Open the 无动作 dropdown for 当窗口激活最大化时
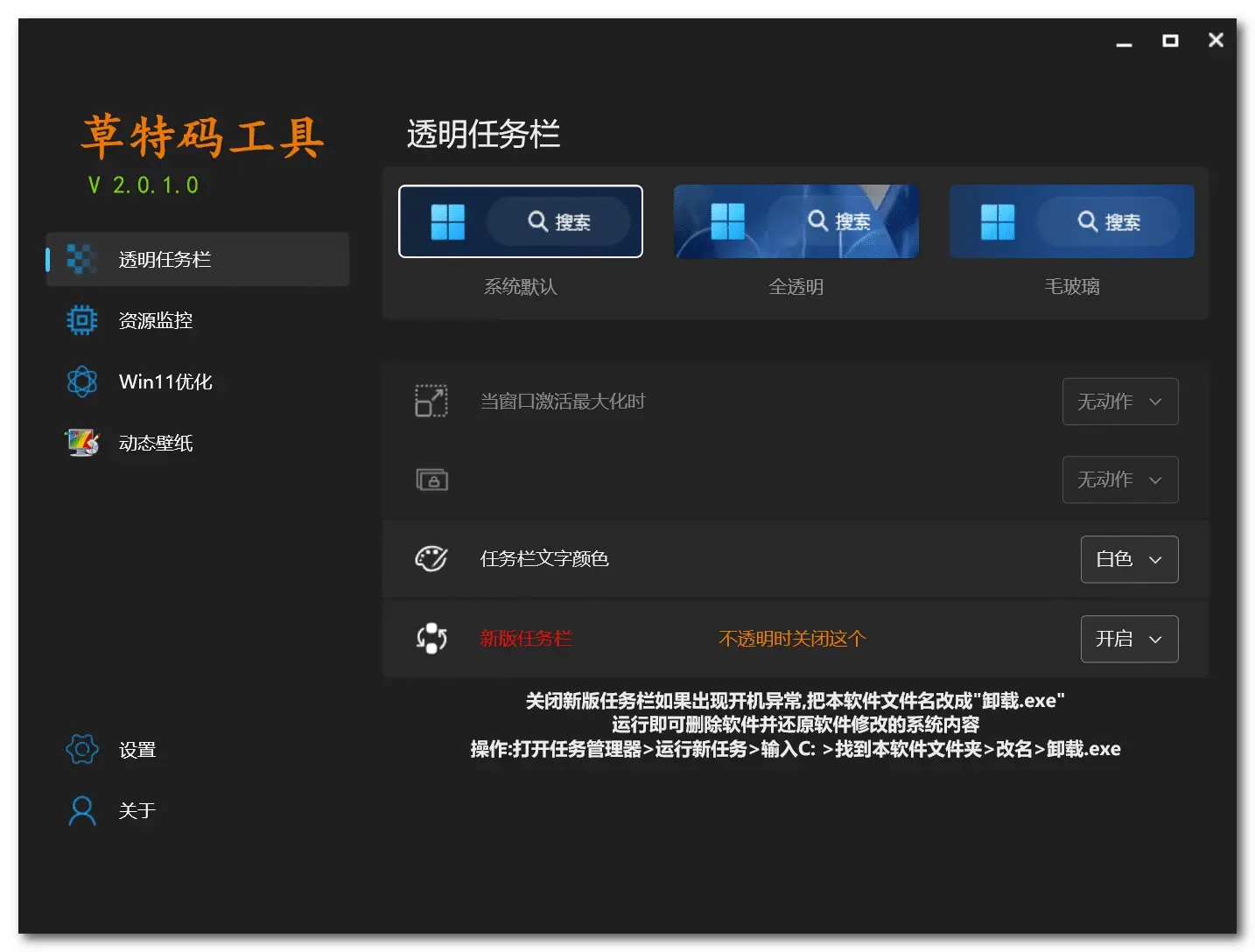1255x952 pixels. click(1119, 402)
